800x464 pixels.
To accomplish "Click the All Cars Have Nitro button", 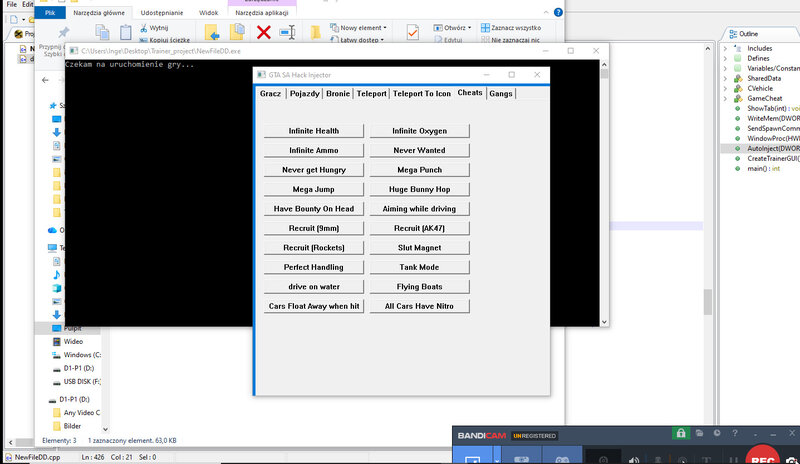I will tap(419, 306).
